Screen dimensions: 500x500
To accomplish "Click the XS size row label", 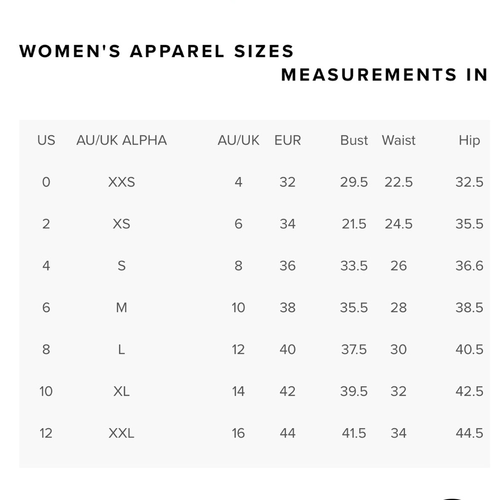I will (x=121, y=224).
